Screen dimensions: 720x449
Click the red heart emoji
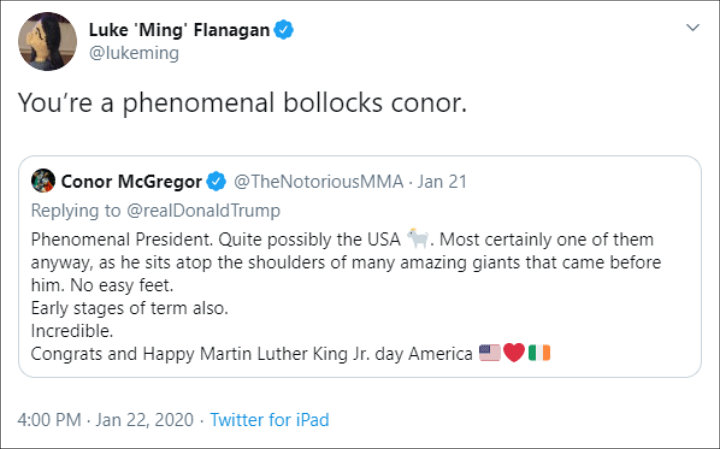(514, 353)
